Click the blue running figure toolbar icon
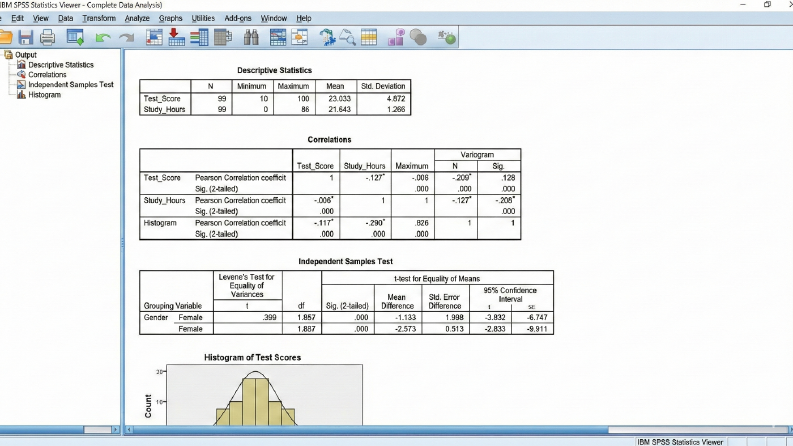Viewport: 793px width, 446px height. pyautogui.click(x=327, y=37)
